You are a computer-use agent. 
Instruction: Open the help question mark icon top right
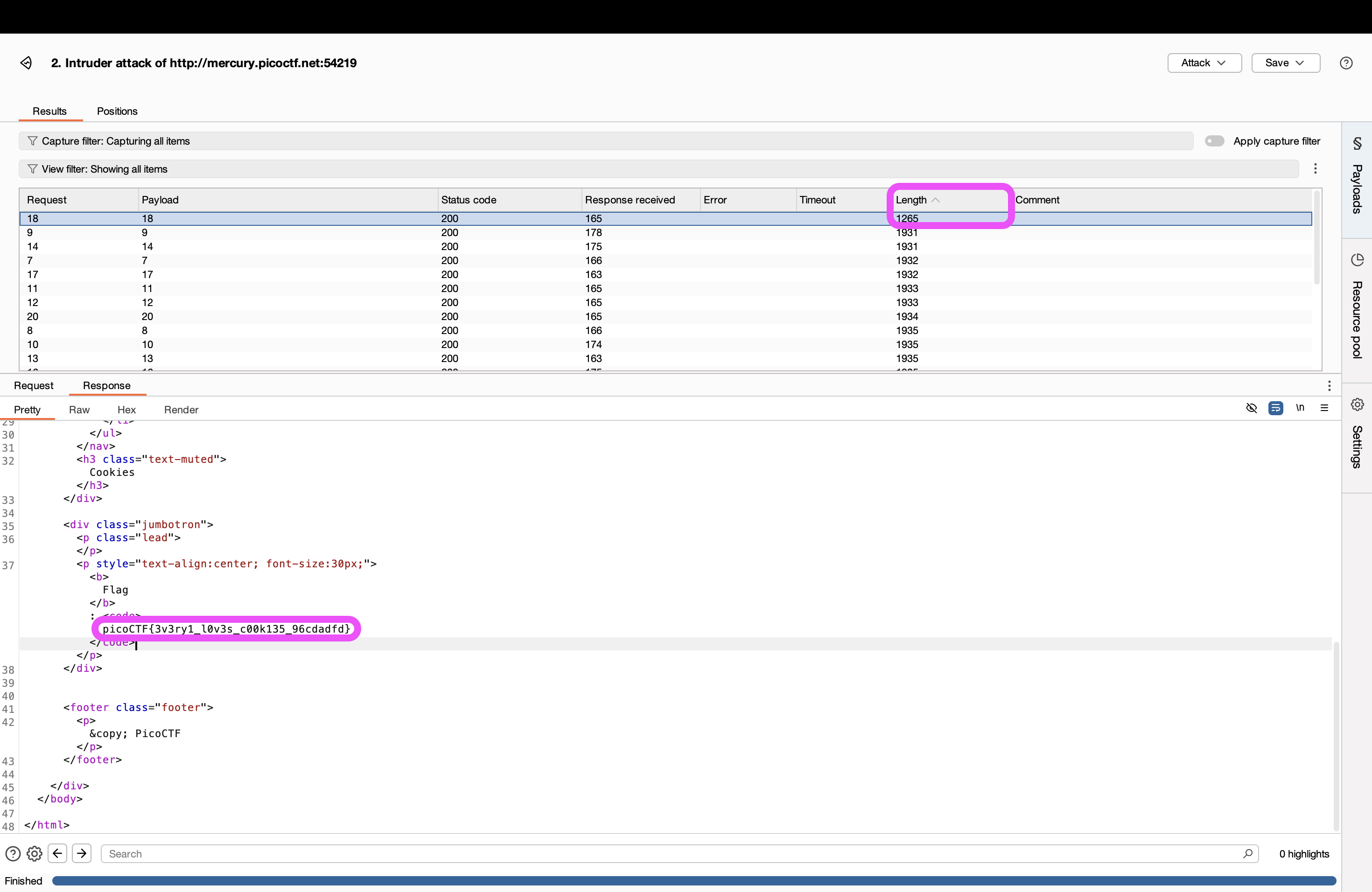1346,63
